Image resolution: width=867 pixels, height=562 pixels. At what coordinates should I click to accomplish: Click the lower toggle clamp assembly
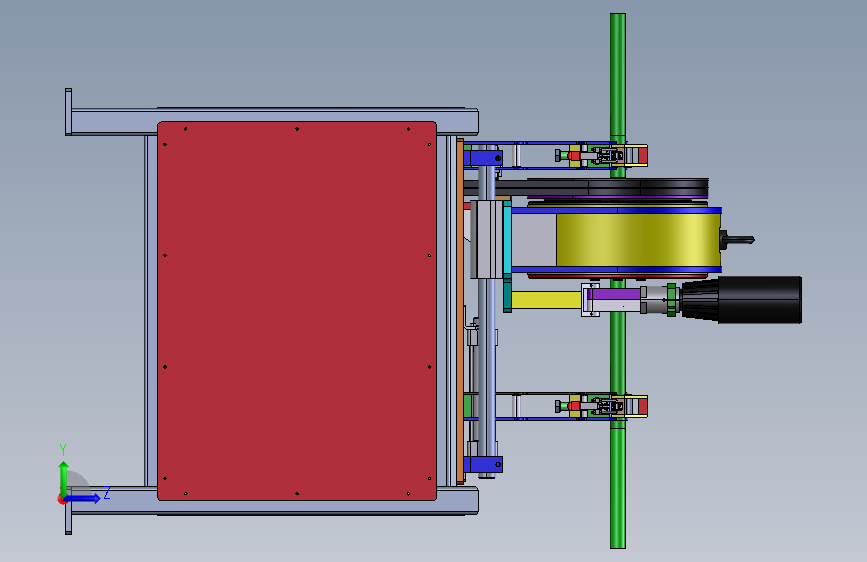(601, 407)
